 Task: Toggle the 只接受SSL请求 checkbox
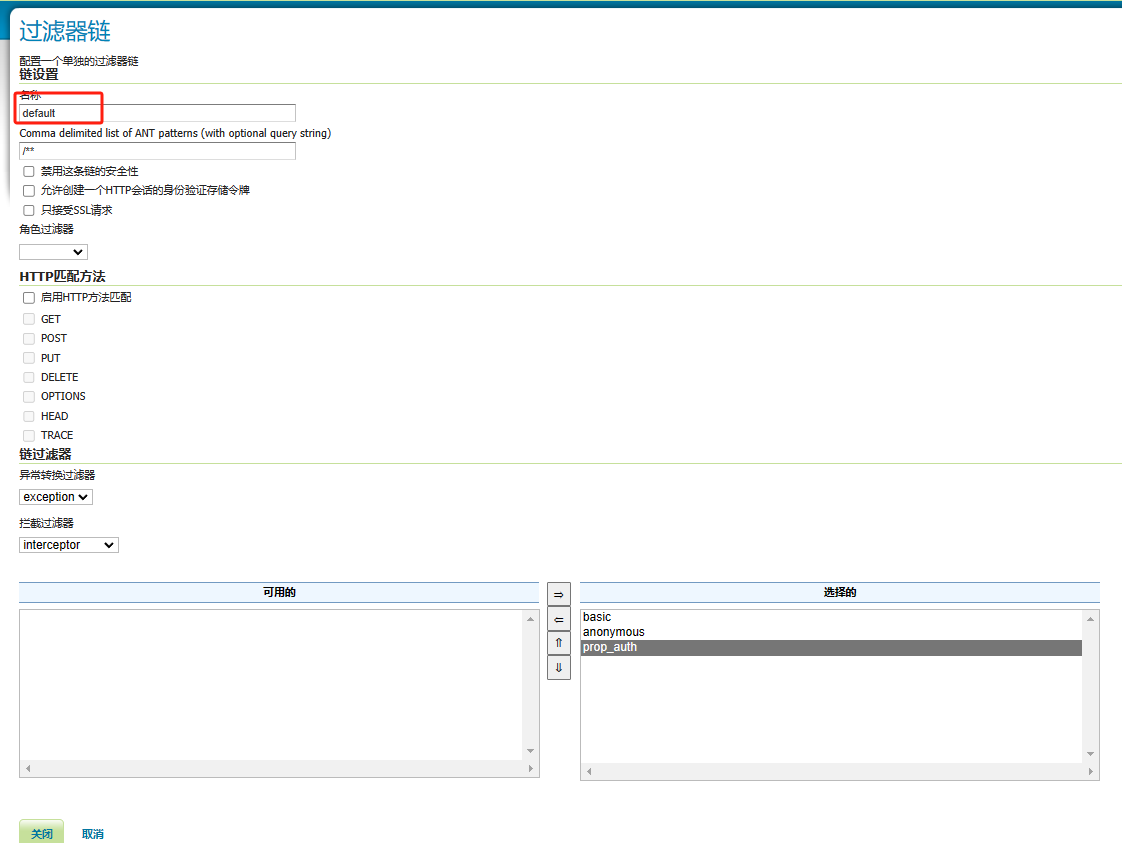click(29, 210)
